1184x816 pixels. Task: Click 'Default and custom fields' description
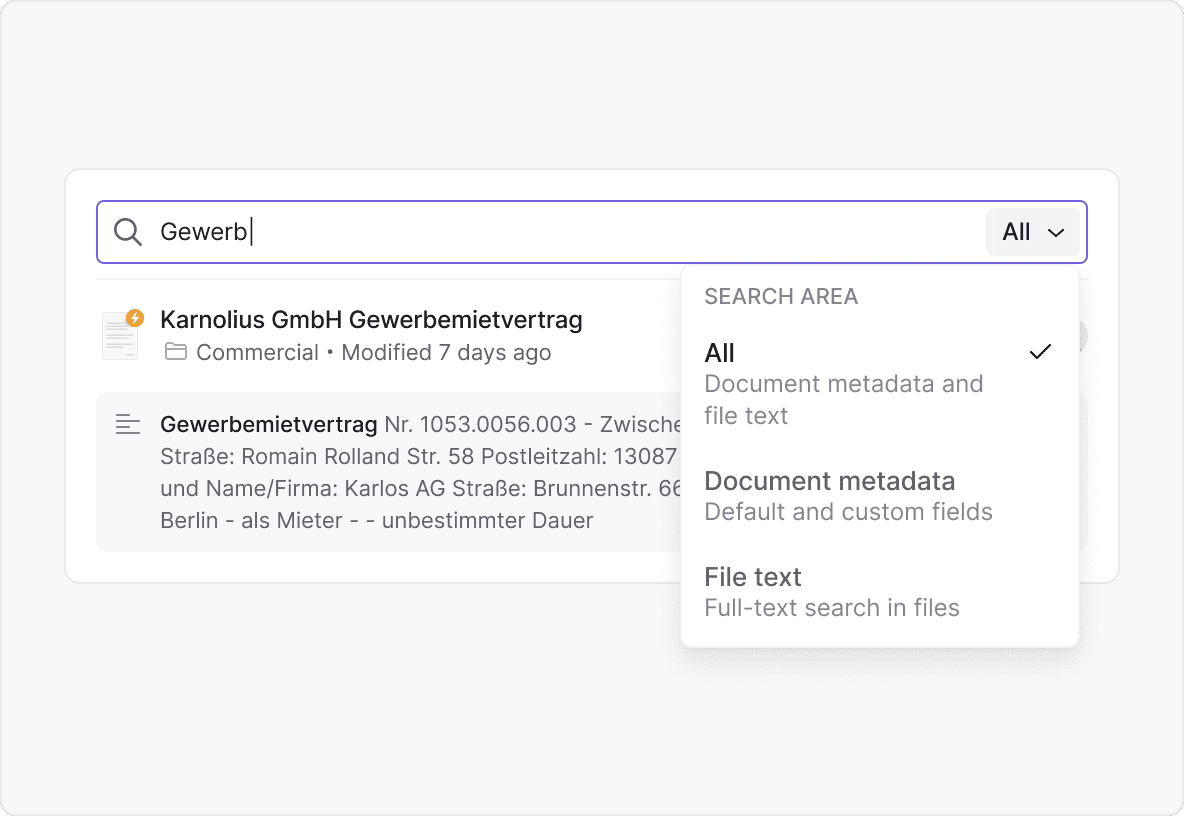[848, 512]
